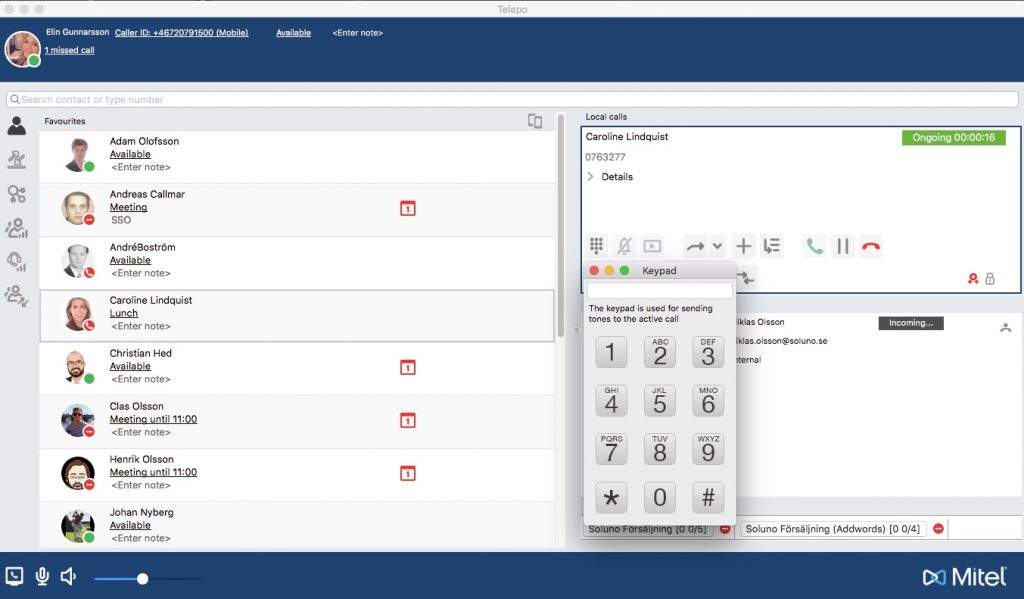
Task: Tap the star key on the keypad
Action: click(611, 497)
